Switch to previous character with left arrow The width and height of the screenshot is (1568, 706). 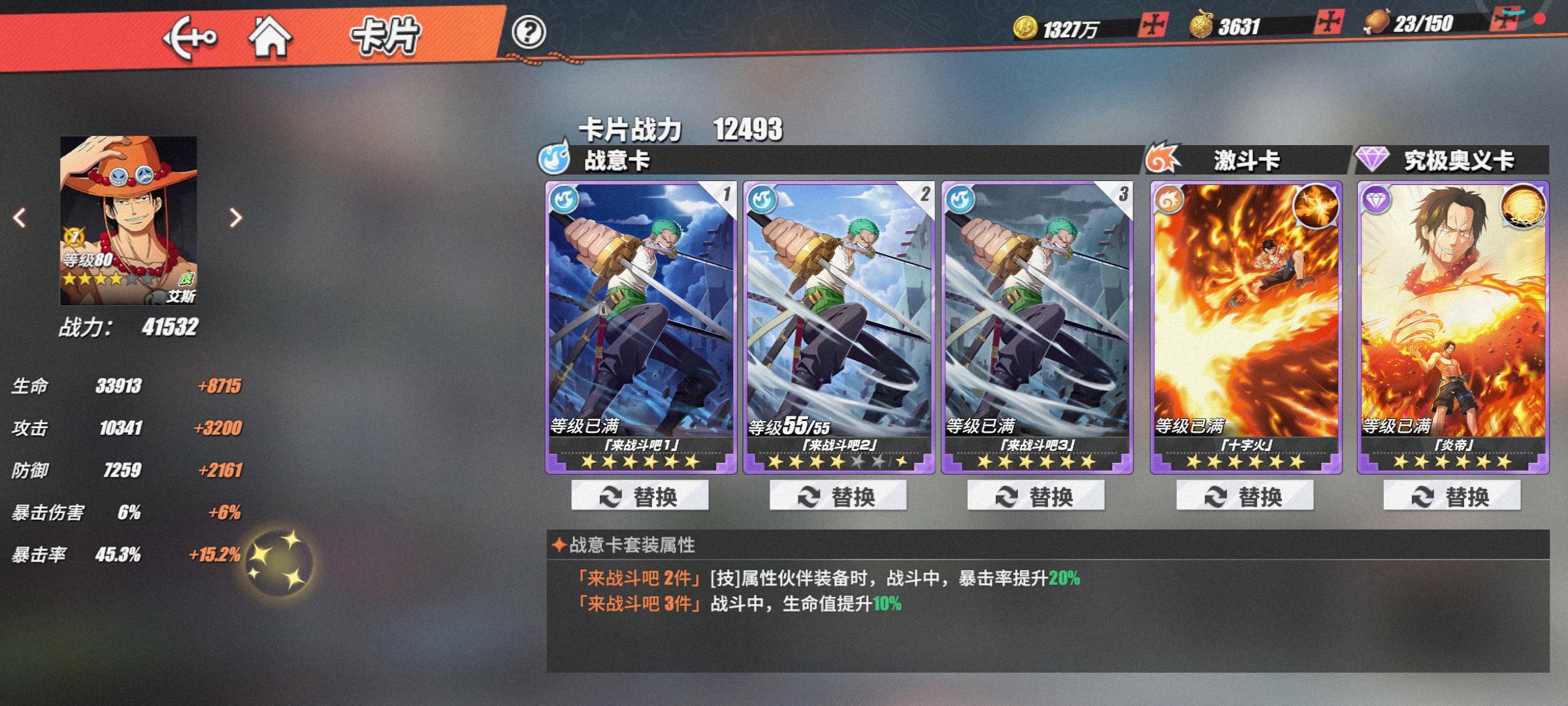20,218
